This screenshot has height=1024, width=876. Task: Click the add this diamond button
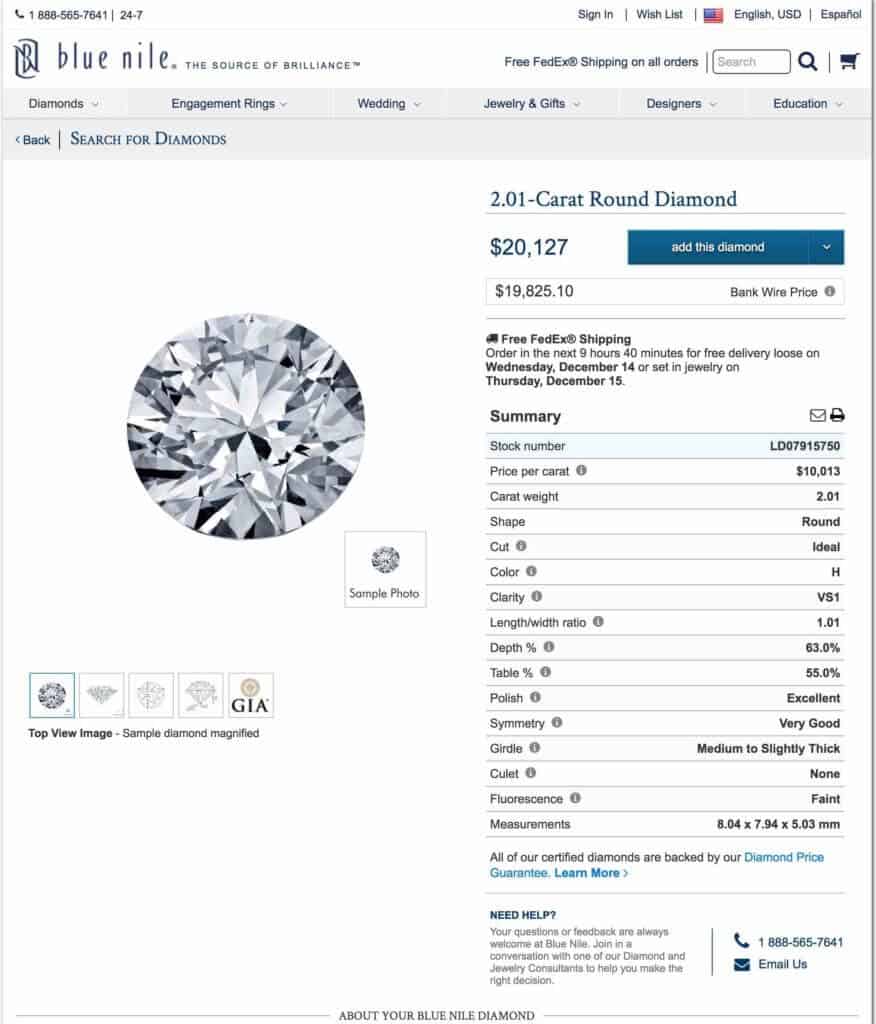718,247
